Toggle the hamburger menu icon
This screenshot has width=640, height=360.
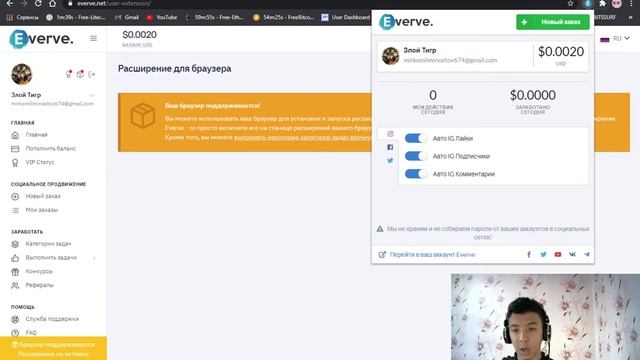[x=93, y=38]
